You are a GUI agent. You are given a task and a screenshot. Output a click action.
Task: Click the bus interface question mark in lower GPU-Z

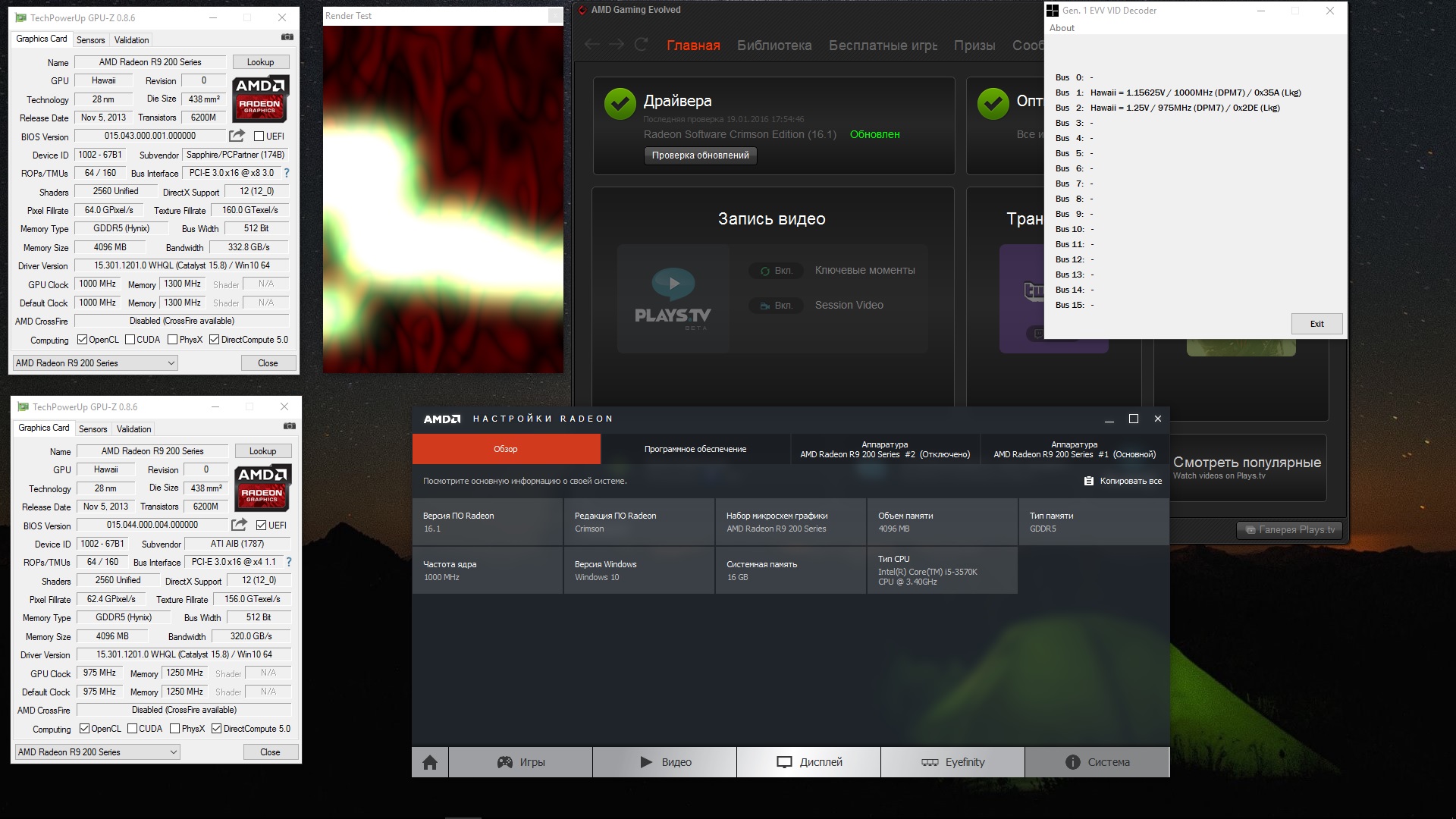[x=288, y=562]
